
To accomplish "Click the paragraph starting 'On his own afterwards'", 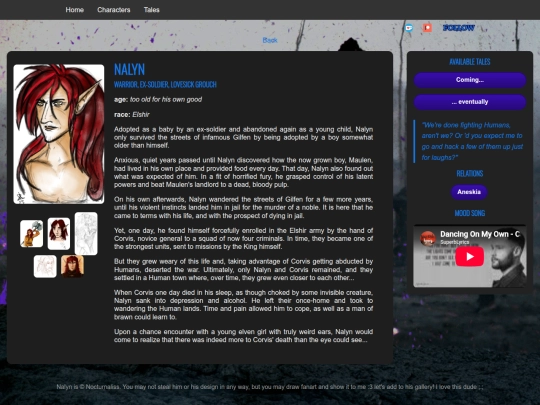I will (x=243, y=207).
